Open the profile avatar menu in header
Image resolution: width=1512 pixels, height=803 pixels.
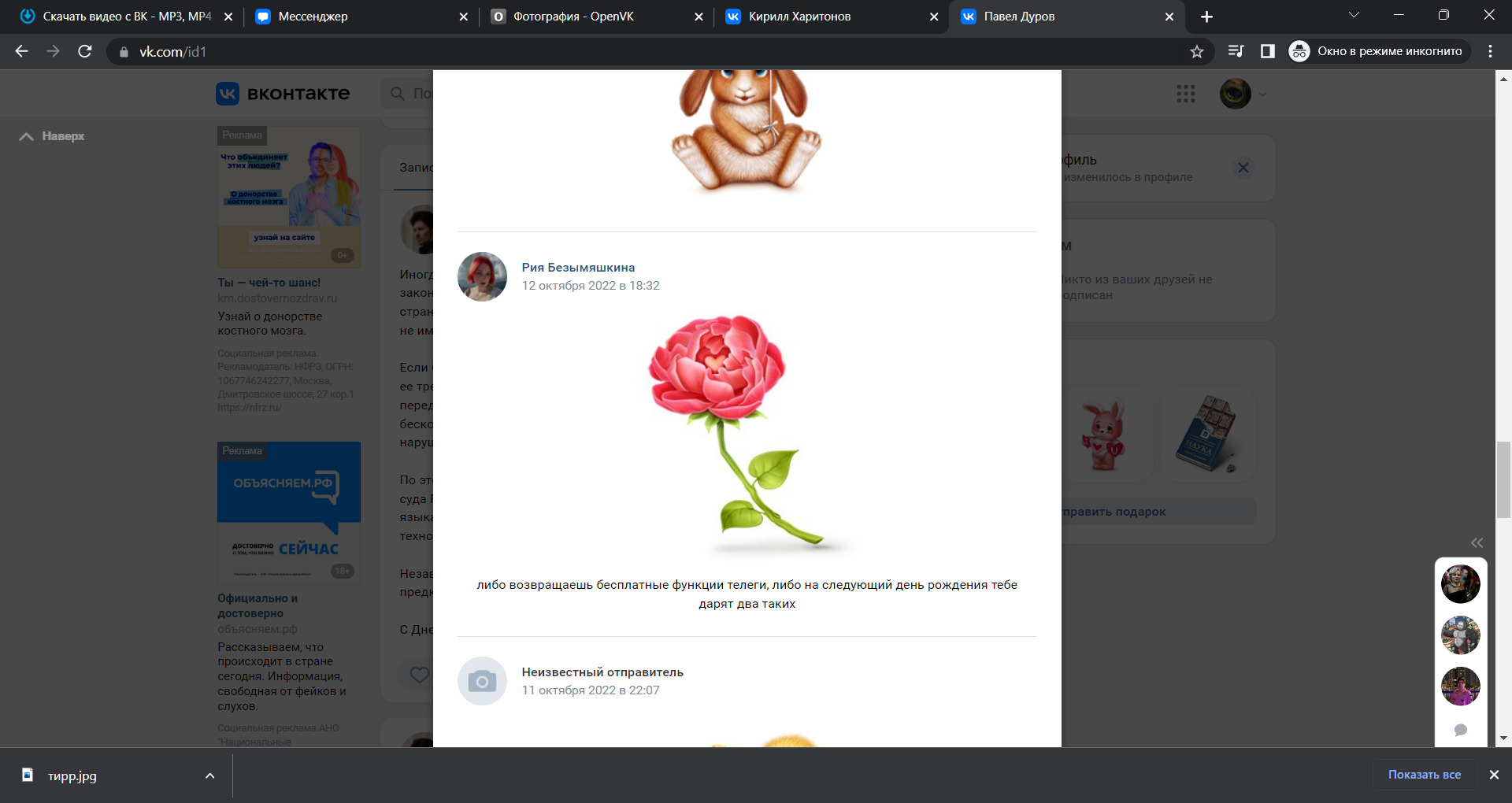[x=1243, y=94]
